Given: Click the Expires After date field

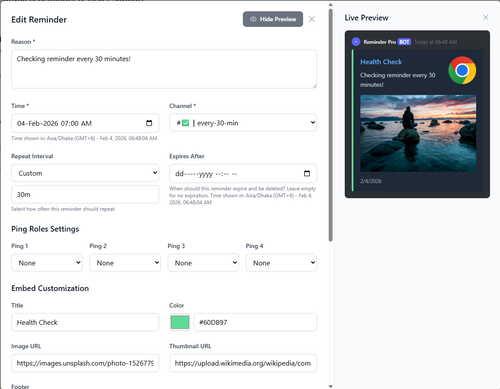Looking at the screenshot, I should click(x=243, y=173).
